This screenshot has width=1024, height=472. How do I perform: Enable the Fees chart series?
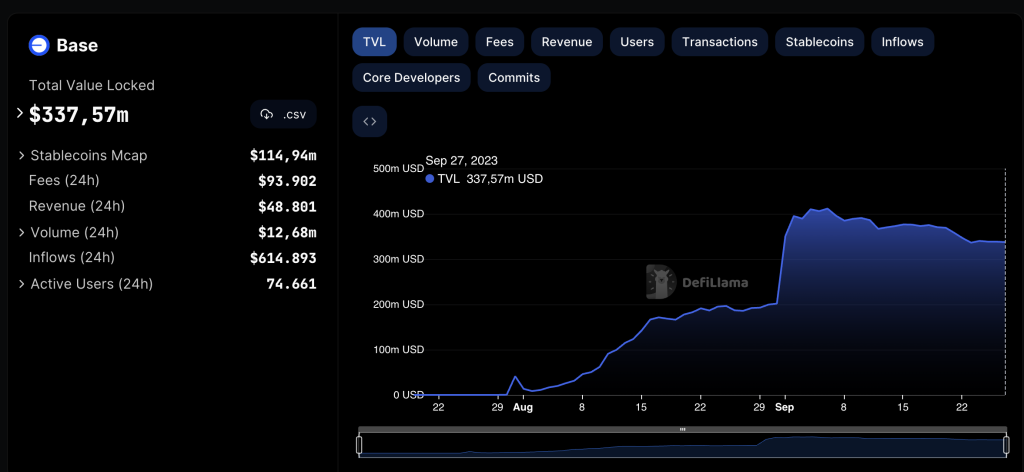pyautogui.click(x=500, y=42)
